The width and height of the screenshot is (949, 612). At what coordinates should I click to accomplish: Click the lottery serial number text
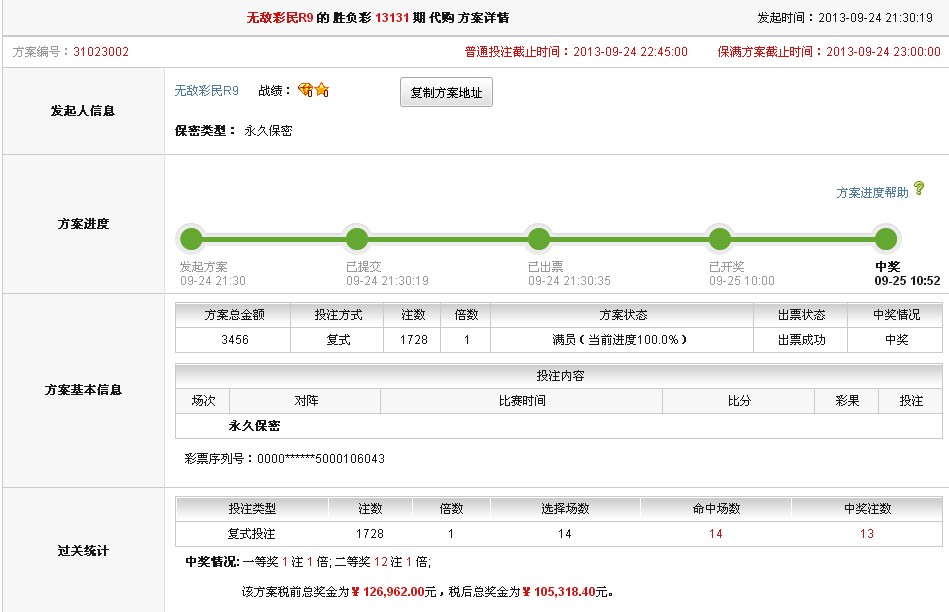coord(285,459)
